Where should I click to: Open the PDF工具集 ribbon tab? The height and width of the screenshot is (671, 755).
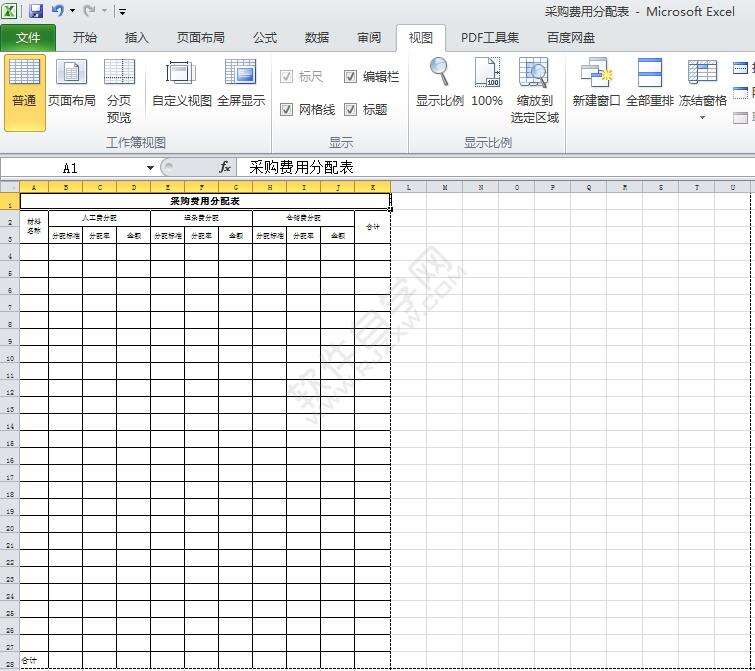(490, 38)
